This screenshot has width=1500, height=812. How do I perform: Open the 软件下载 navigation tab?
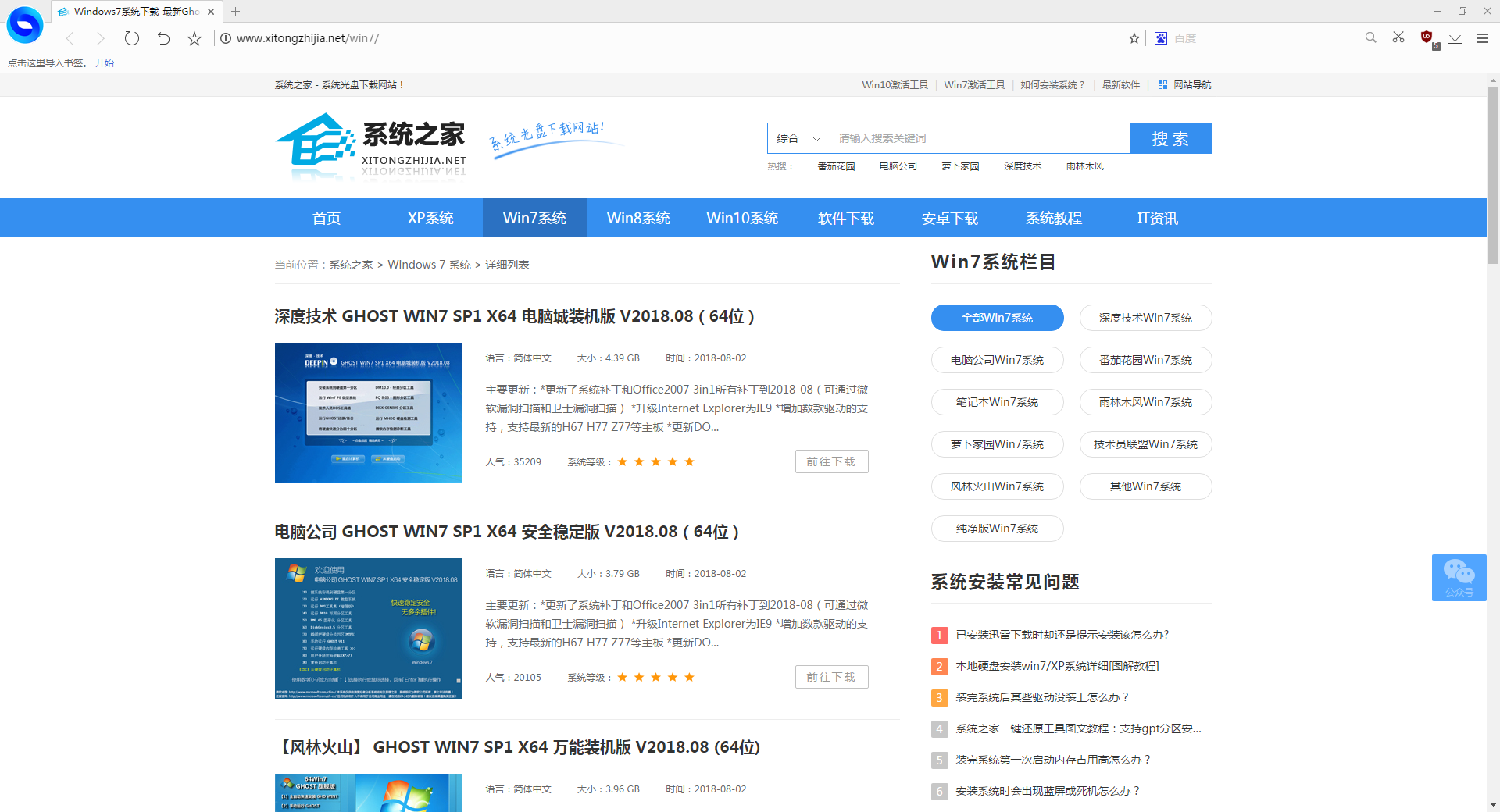(846, 218)
